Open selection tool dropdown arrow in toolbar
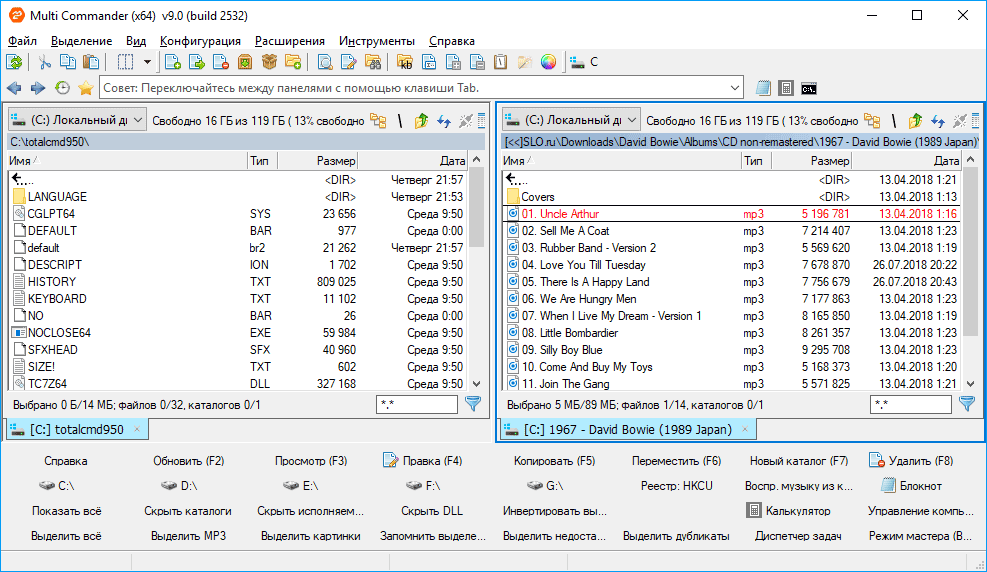987x572 pixels. click(147, 62)
